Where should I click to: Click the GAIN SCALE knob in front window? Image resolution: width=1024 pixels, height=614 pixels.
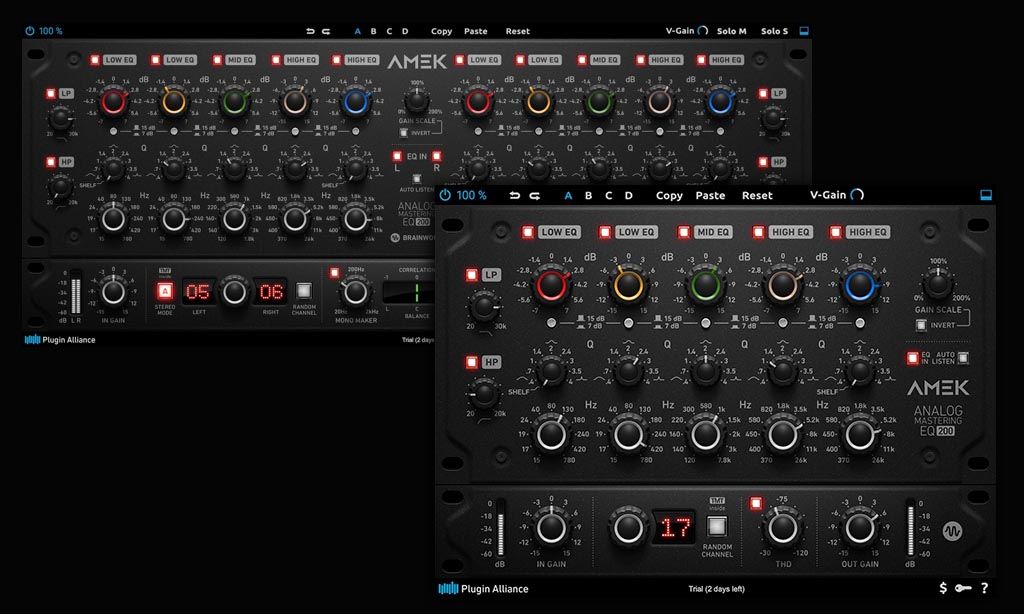[938, 283]
